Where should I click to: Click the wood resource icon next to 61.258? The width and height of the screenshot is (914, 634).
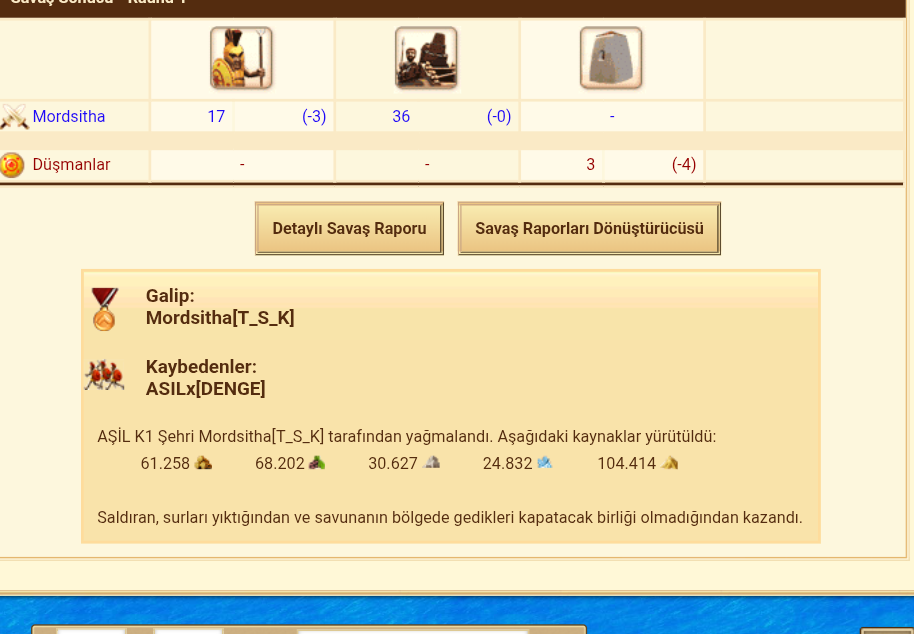(x=203, y=463)
